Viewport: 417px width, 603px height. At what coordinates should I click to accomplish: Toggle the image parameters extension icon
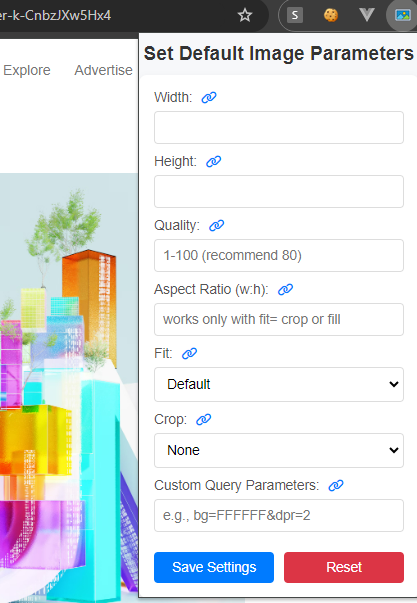click(403, 15)
